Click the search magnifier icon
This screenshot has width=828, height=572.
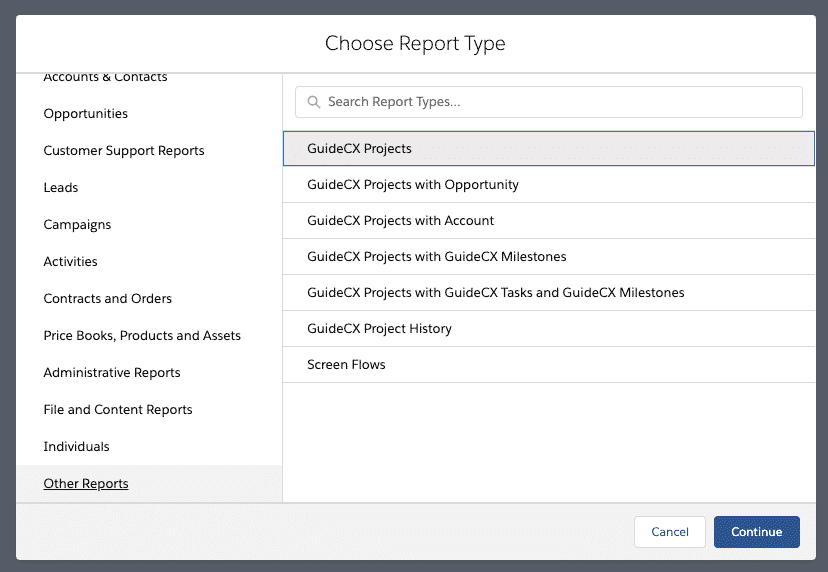pyautogui.click(x=314, y=102)
